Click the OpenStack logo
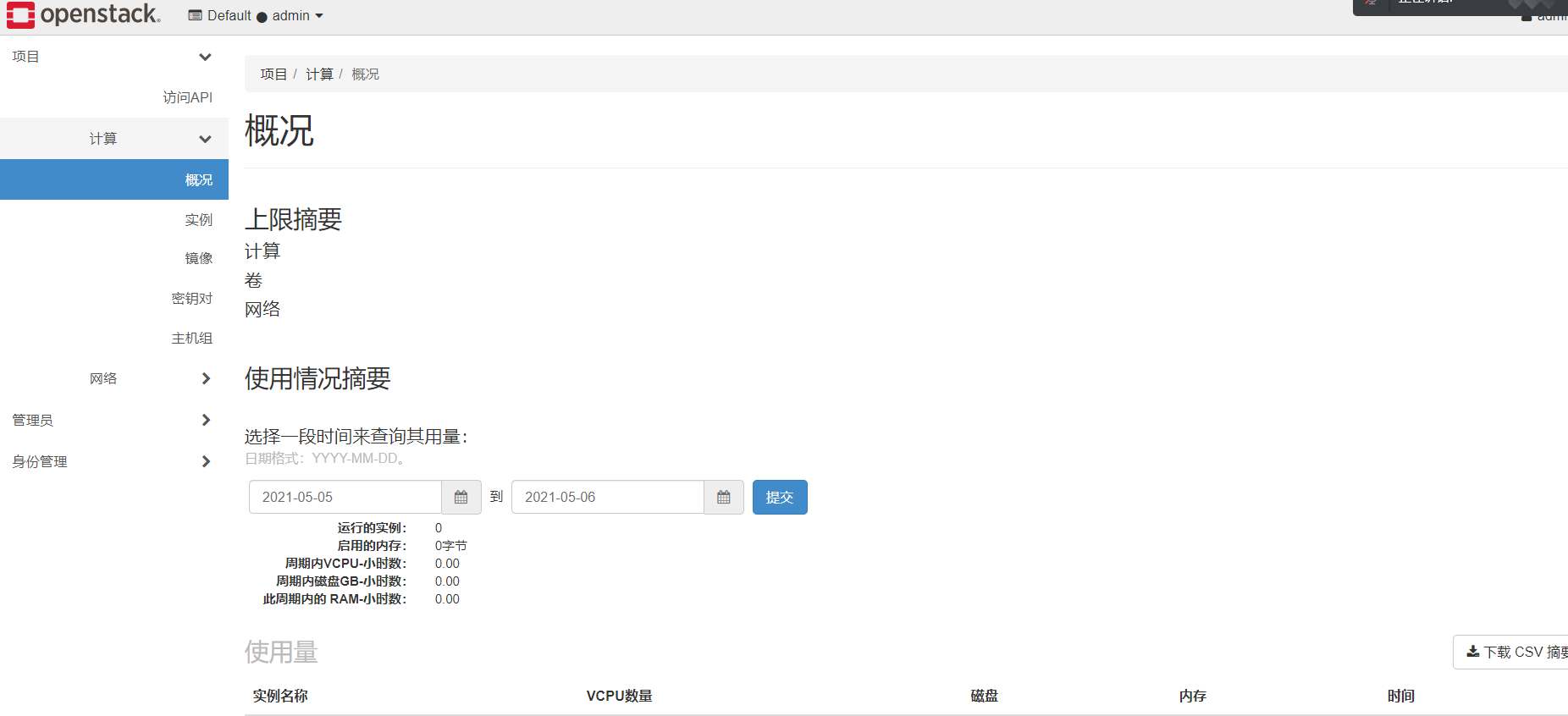The height and width of the screenshot is (716, 1568). (83, 14)
